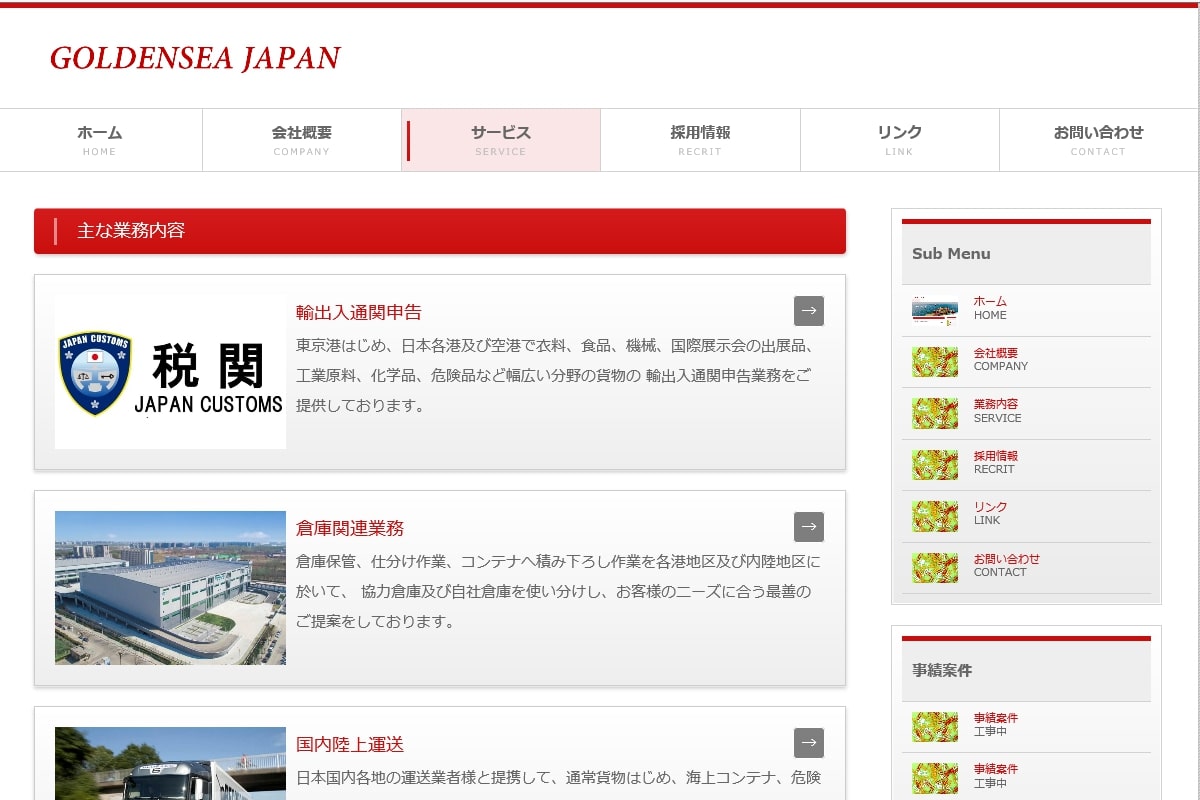Image resolution: width=1200 pixels, height=800 pixels.
Task: Open the 輸出入通関申告 heading link
Action: [359, 312]
